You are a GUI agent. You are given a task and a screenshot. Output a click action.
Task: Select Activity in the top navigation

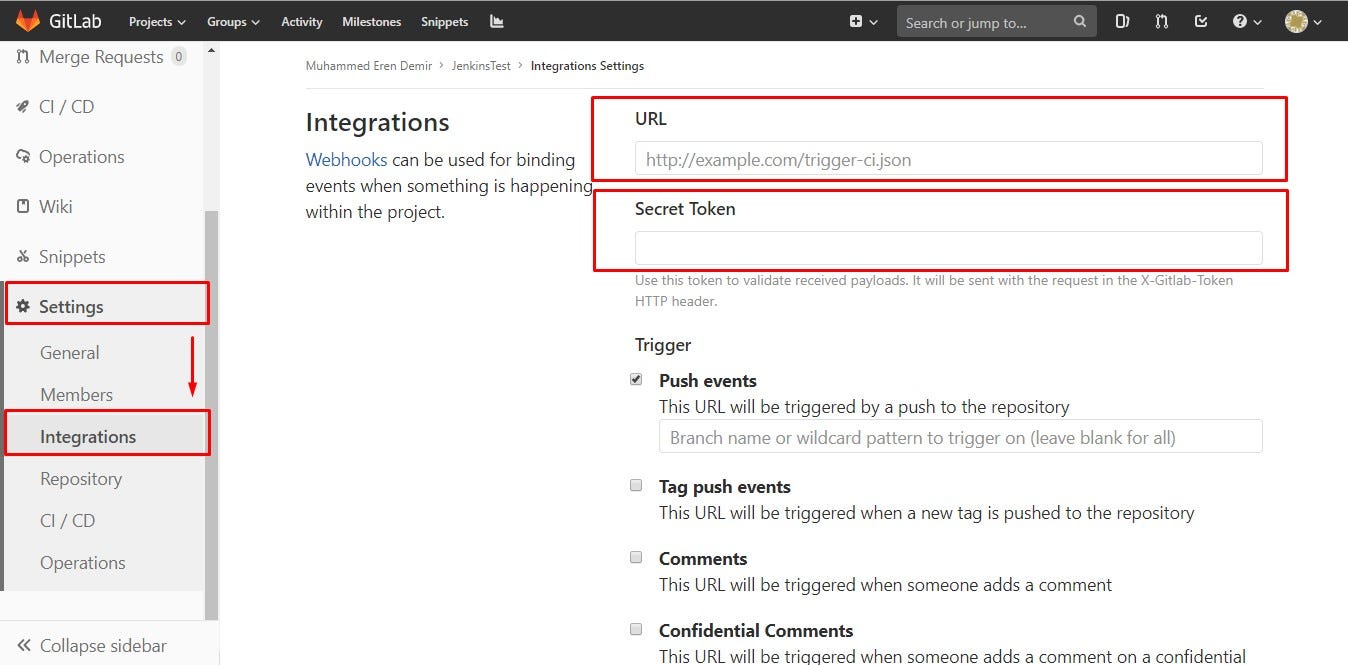(x=301, y=21)
